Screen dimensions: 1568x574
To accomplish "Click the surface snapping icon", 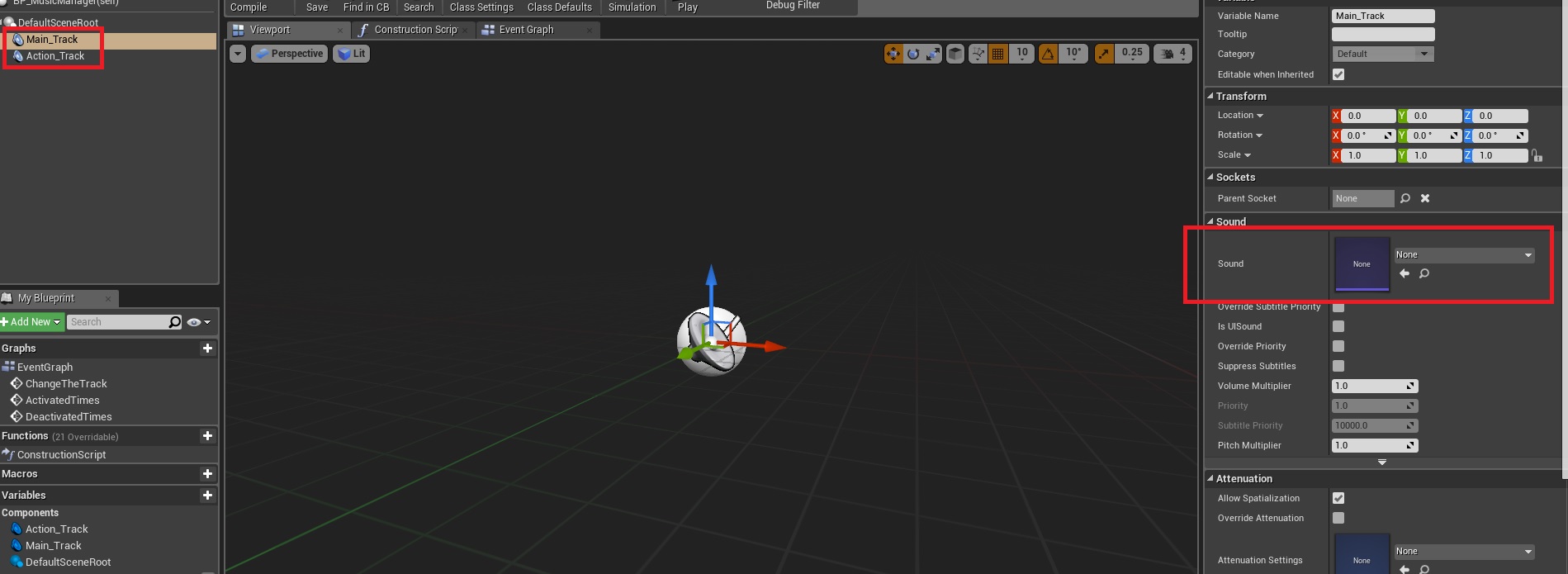I will [978, 54].
